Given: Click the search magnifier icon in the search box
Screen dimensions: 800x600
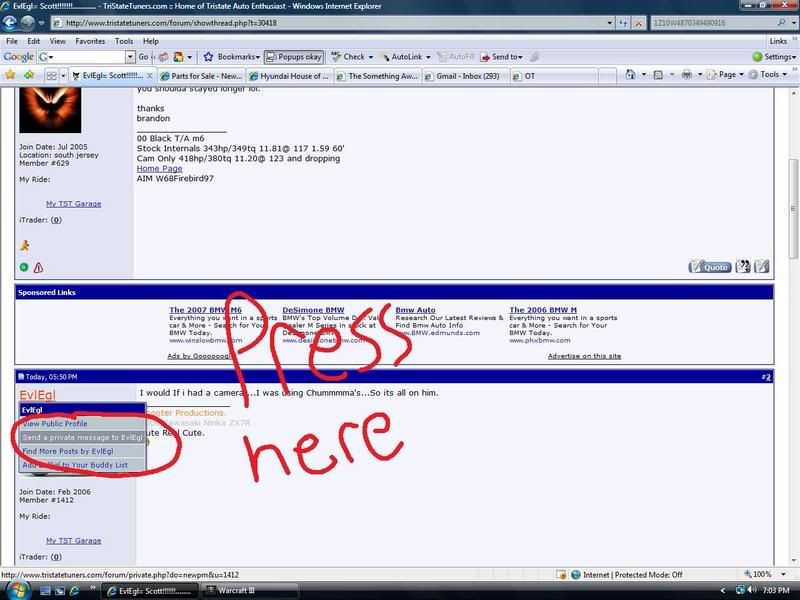Looking at the screenshot, I should [x=781, y=22].
